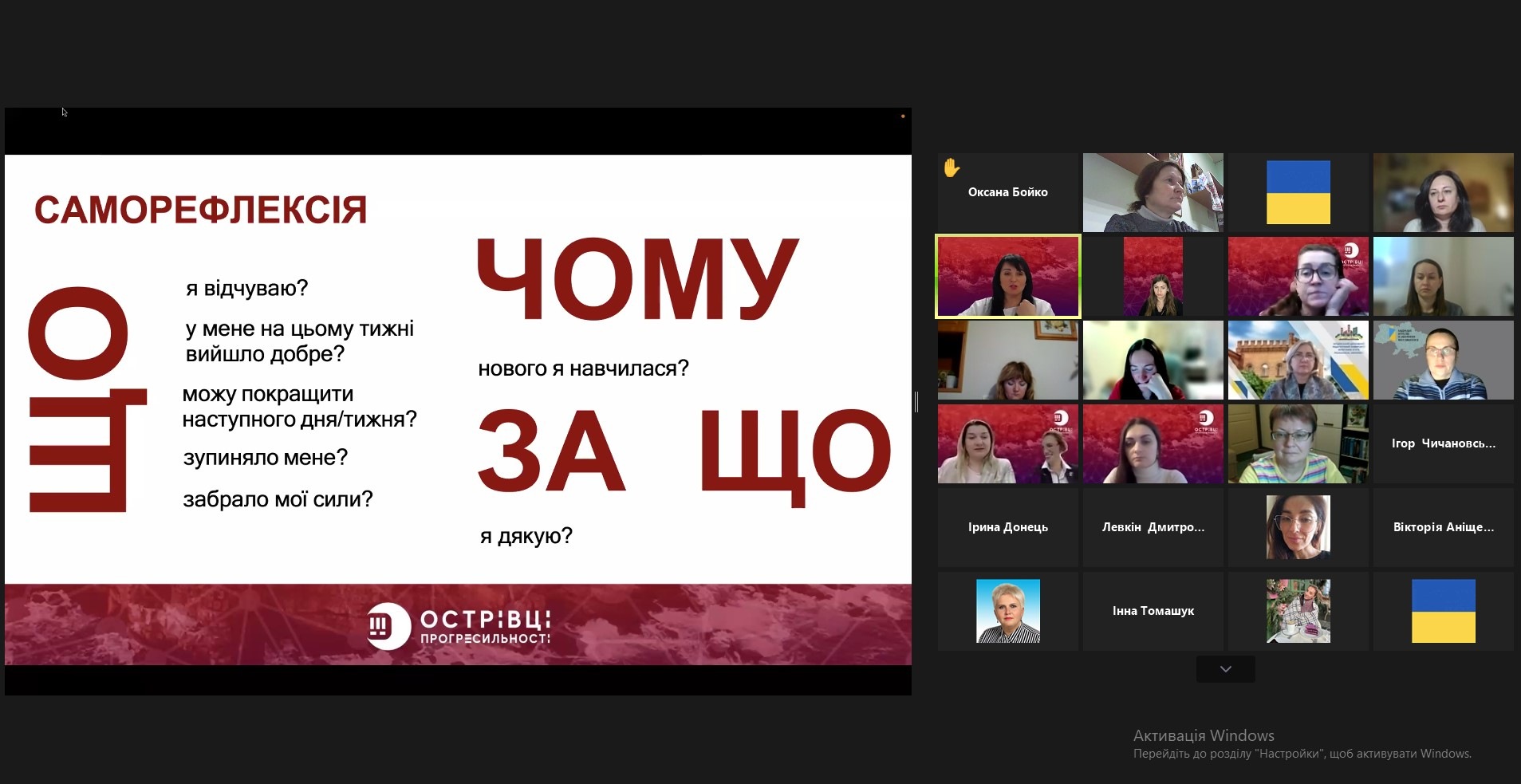
Task: Pick the Левкін Дмитро... participant tile
Action: [1153, 527]
